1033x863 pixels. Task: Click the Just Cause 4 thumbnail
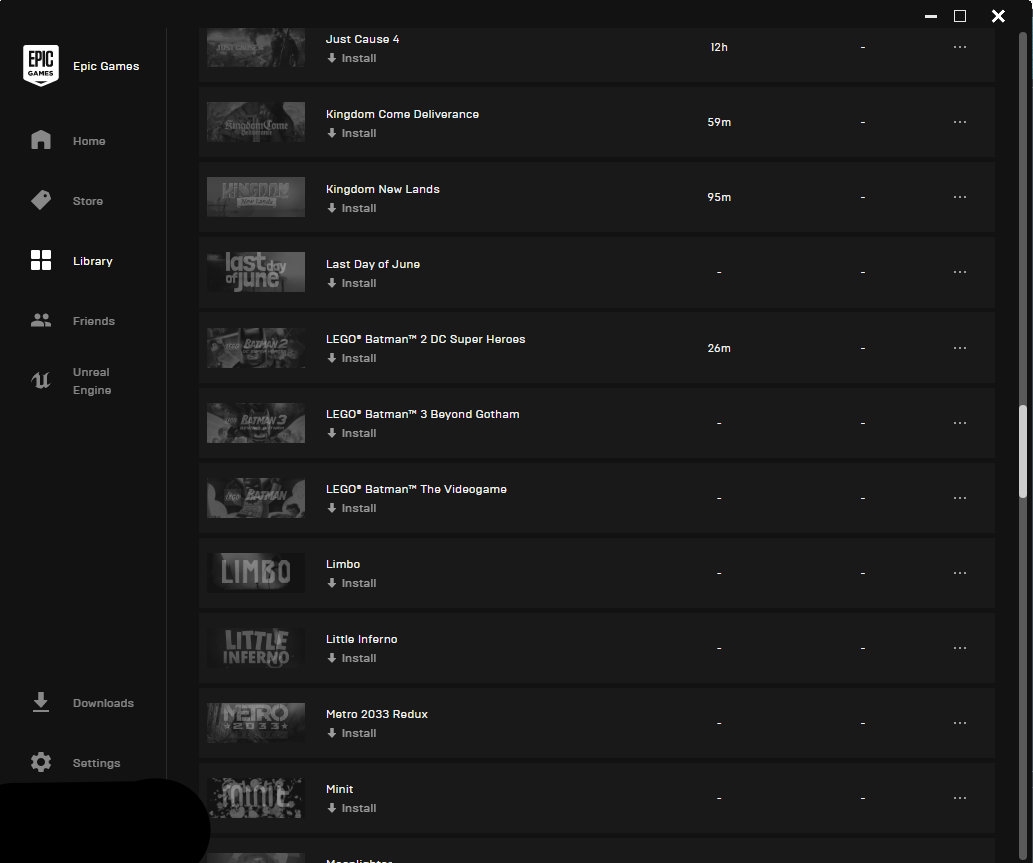pos(256,47)
